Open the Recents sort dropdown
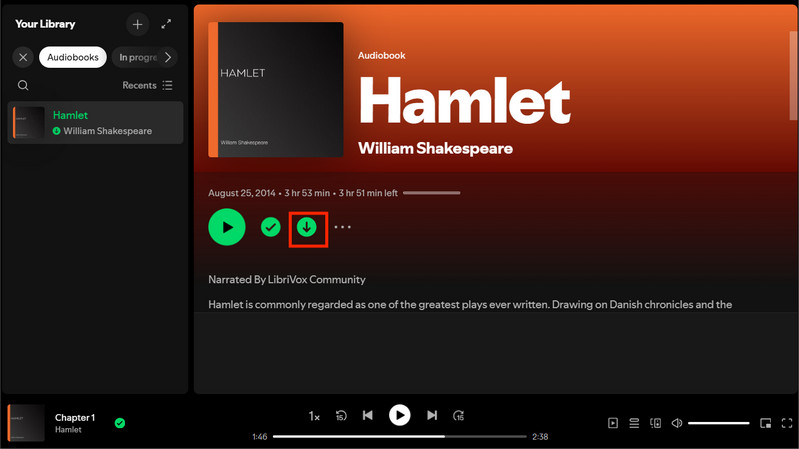The image size is (799, 449). (147, 85)
